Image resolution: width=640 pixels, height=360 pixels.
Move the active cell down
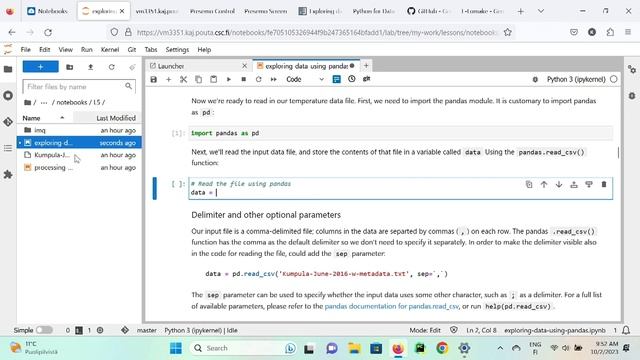click(x=559, y=184)
